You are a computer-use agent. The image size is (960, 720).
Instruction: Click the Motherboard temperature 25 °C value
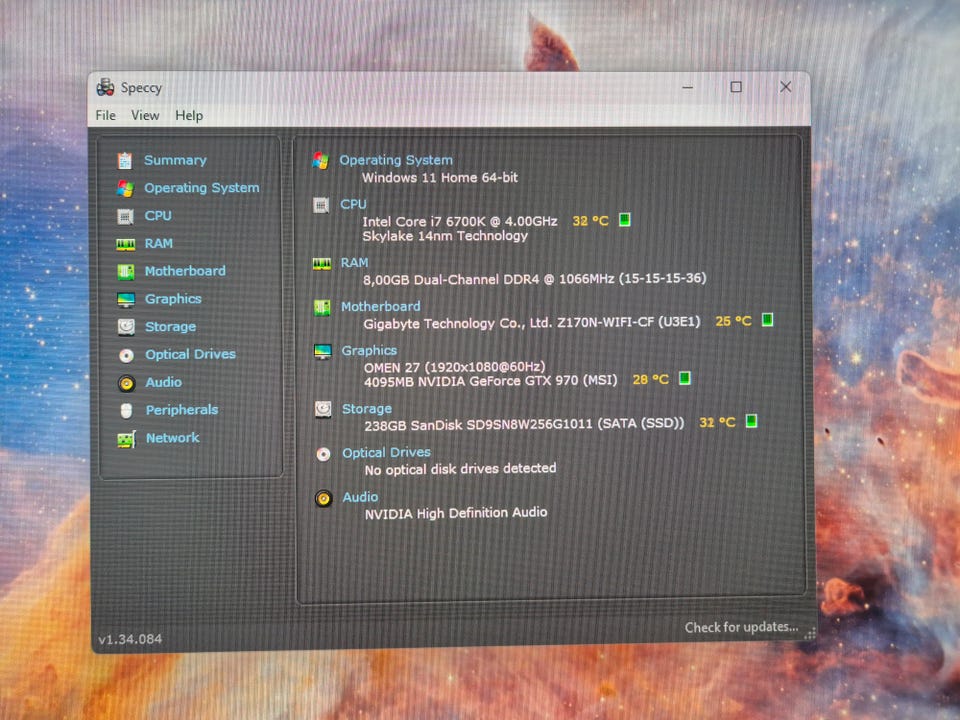[733, 321]
